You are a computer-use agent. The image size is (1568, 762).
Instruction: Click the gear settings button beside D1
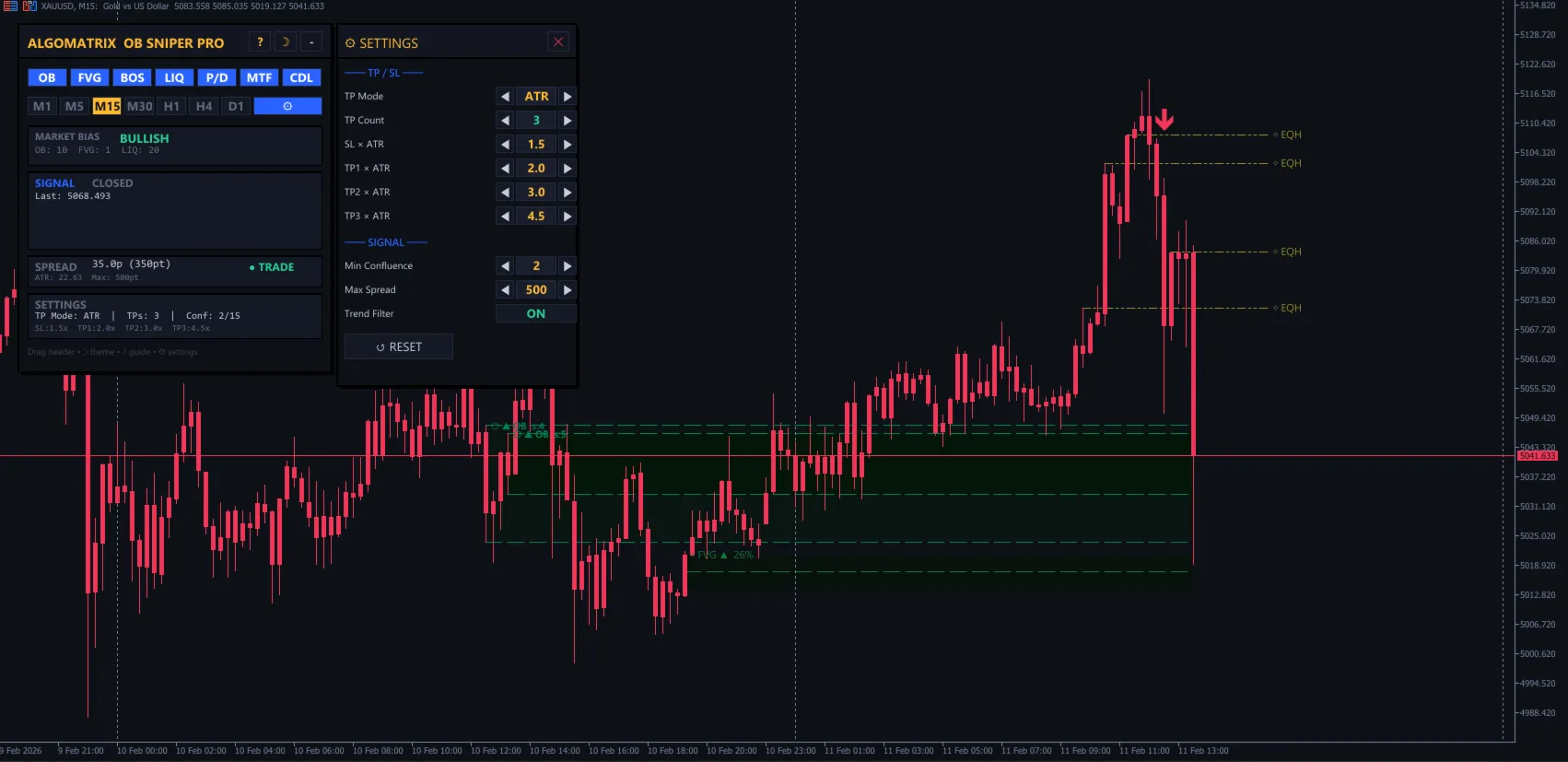point(287,106)
